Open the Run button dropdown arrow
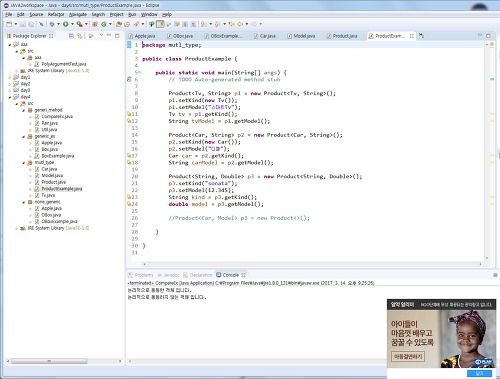This screenshot has height=379, width=500. click(x=72, y=24)
